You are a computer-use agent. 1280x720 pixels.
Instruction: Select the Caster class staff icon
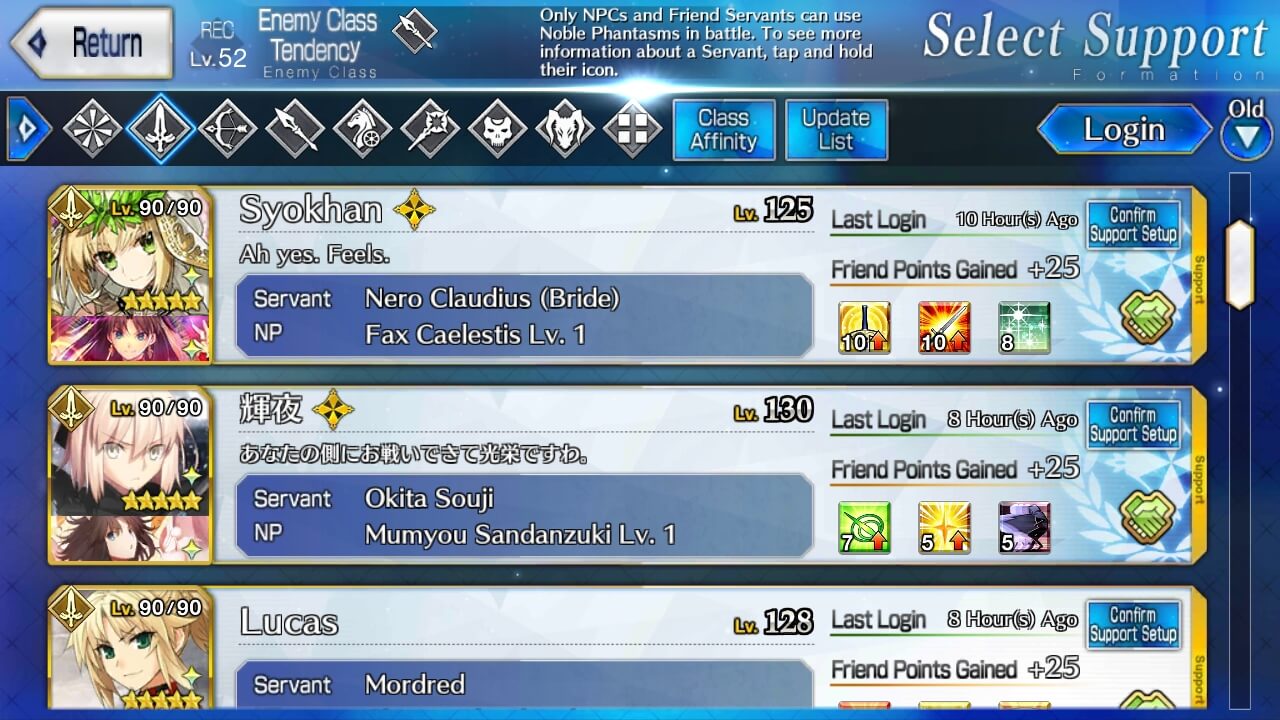click(x=430, y=129)
